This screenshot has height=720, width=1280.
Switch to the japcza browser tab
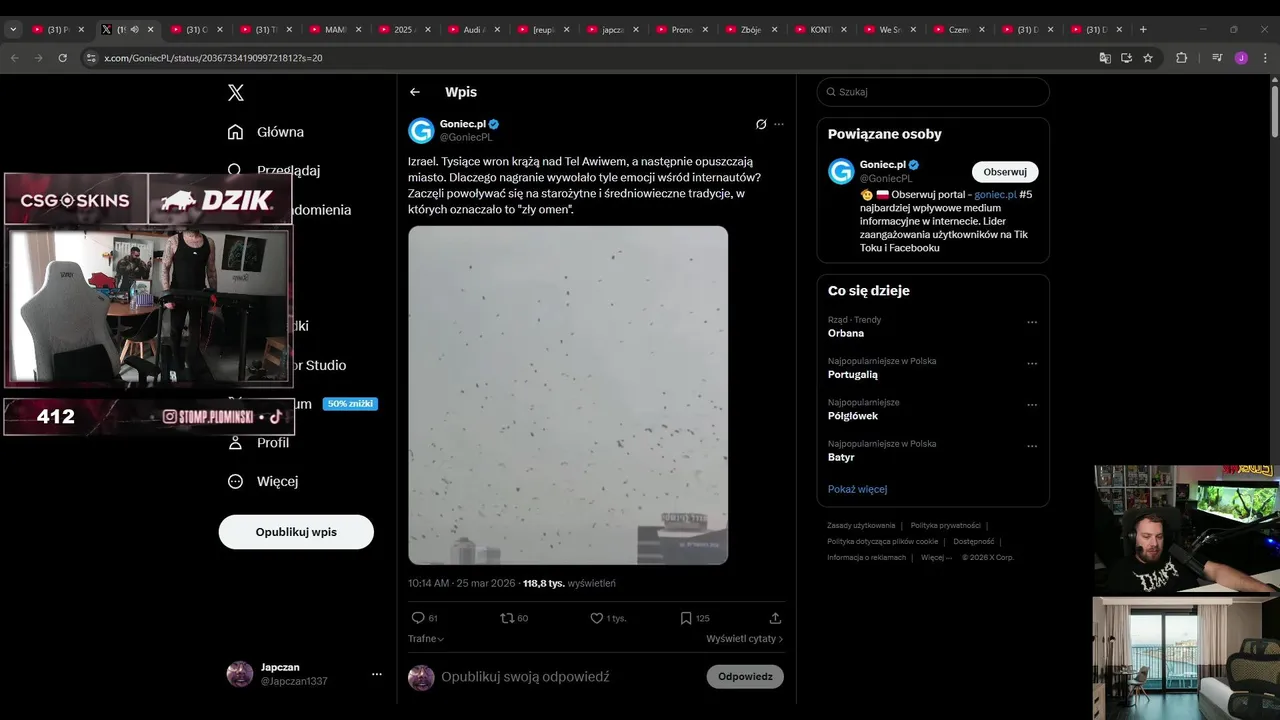(612, 30)
